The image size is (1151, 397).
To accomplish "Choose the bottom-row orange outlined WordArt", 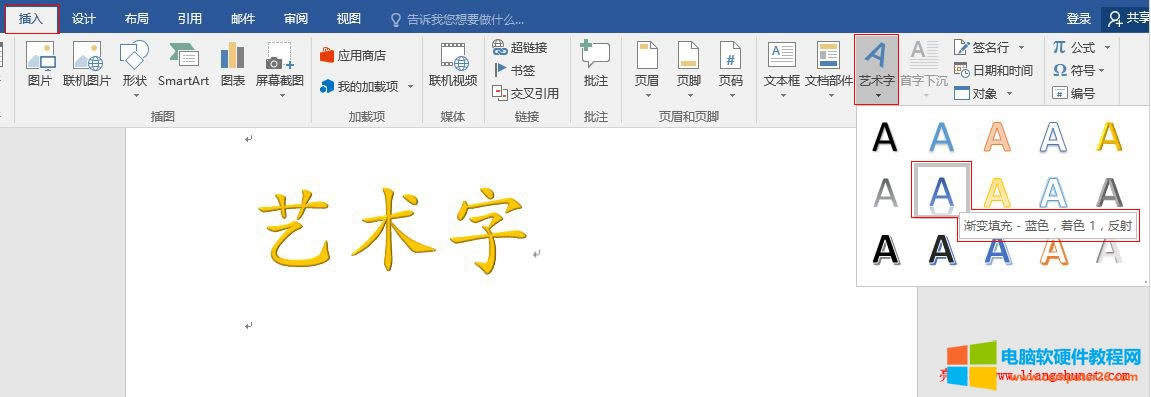I will click(1053, 250).
